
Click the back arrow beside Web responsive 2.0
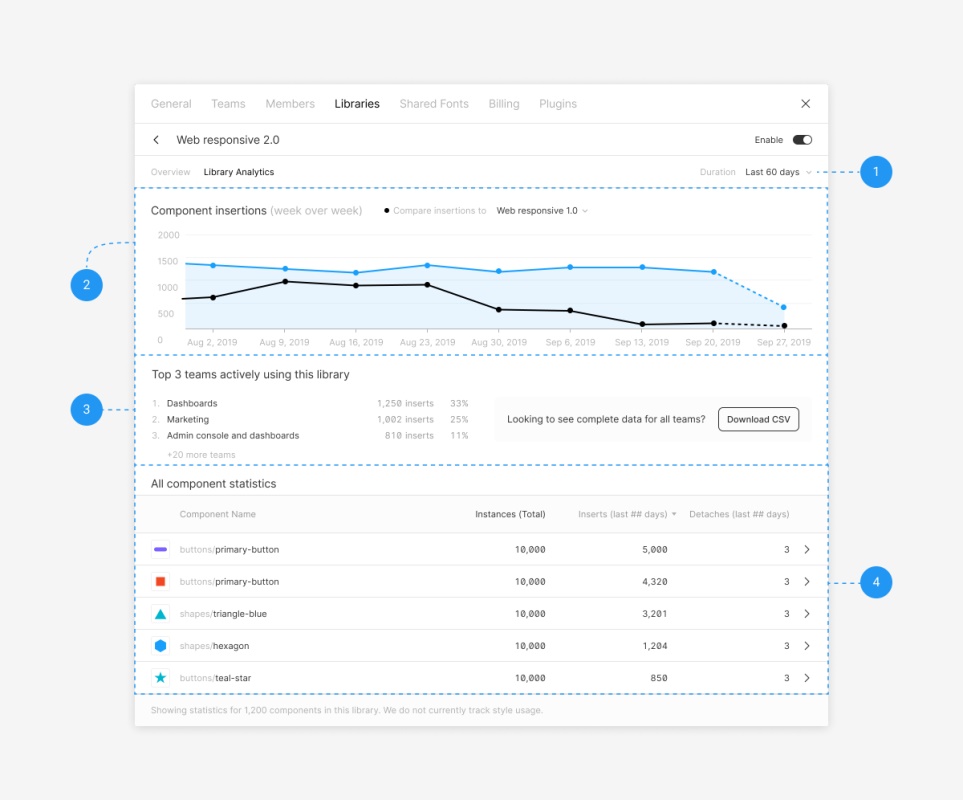point(156,140)
